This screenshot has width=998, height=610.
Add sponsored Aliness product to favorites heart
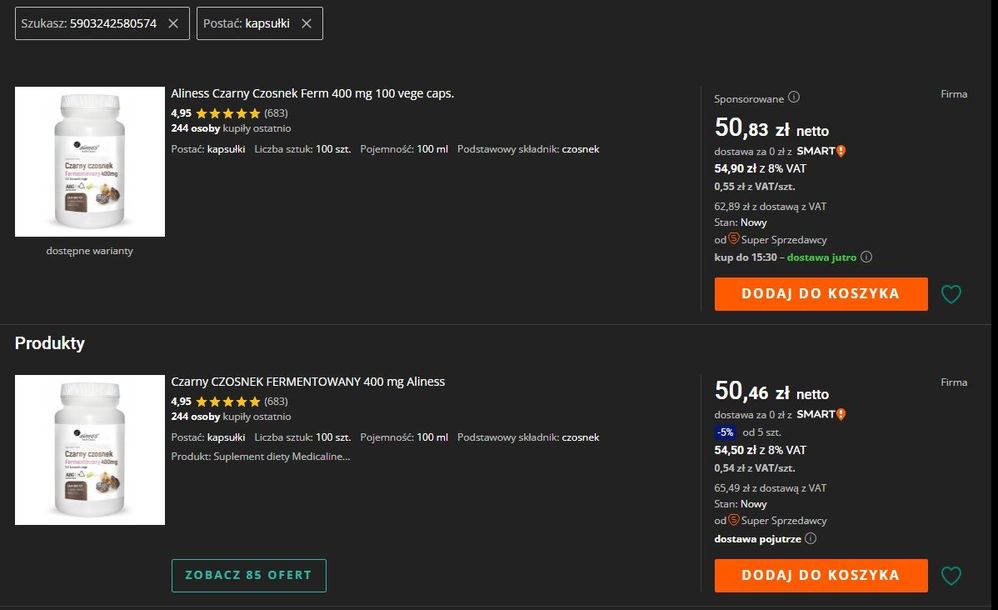[x=951, y=294]
